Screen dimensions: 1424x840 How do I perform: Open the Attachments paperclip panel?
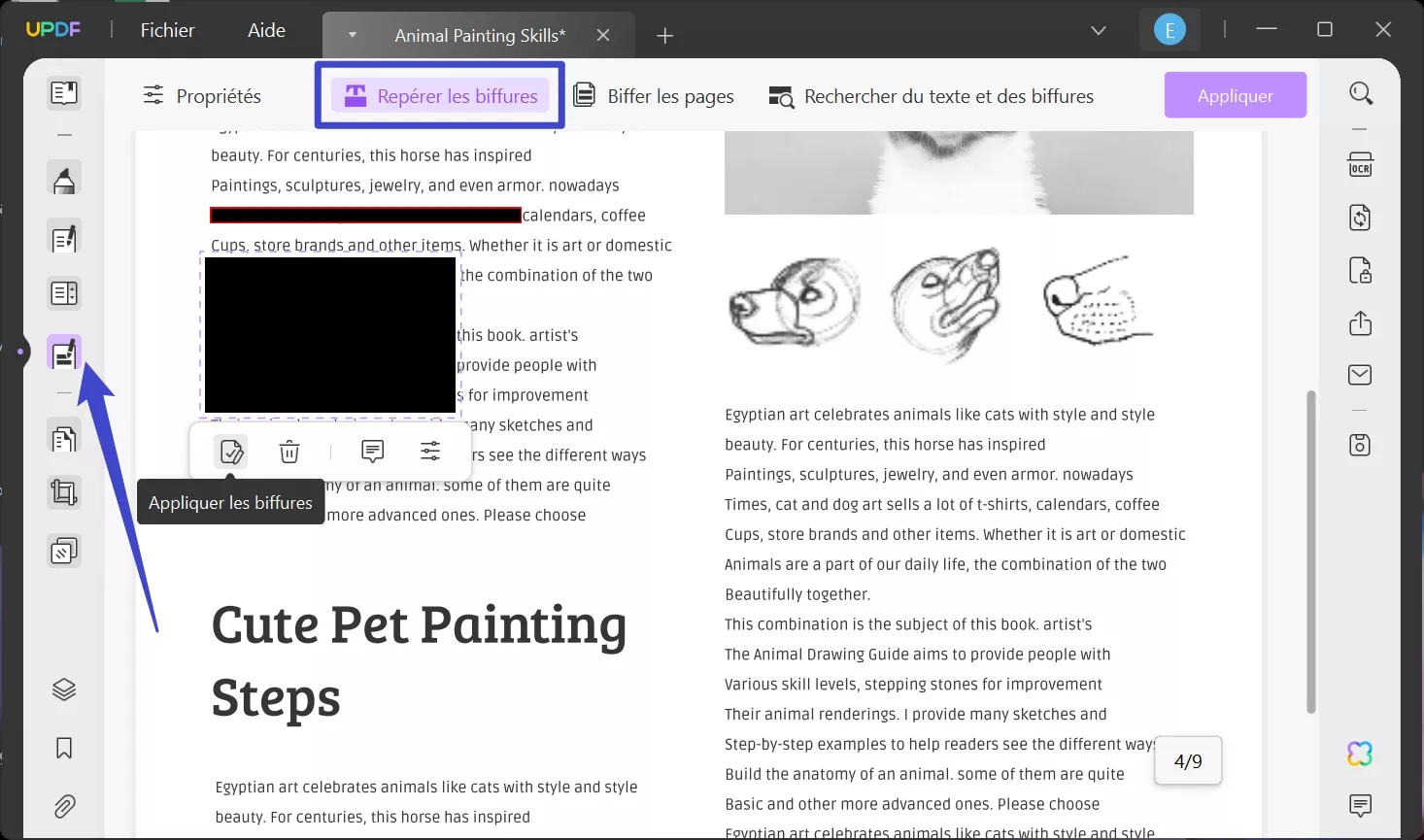[x=64, y=806]
